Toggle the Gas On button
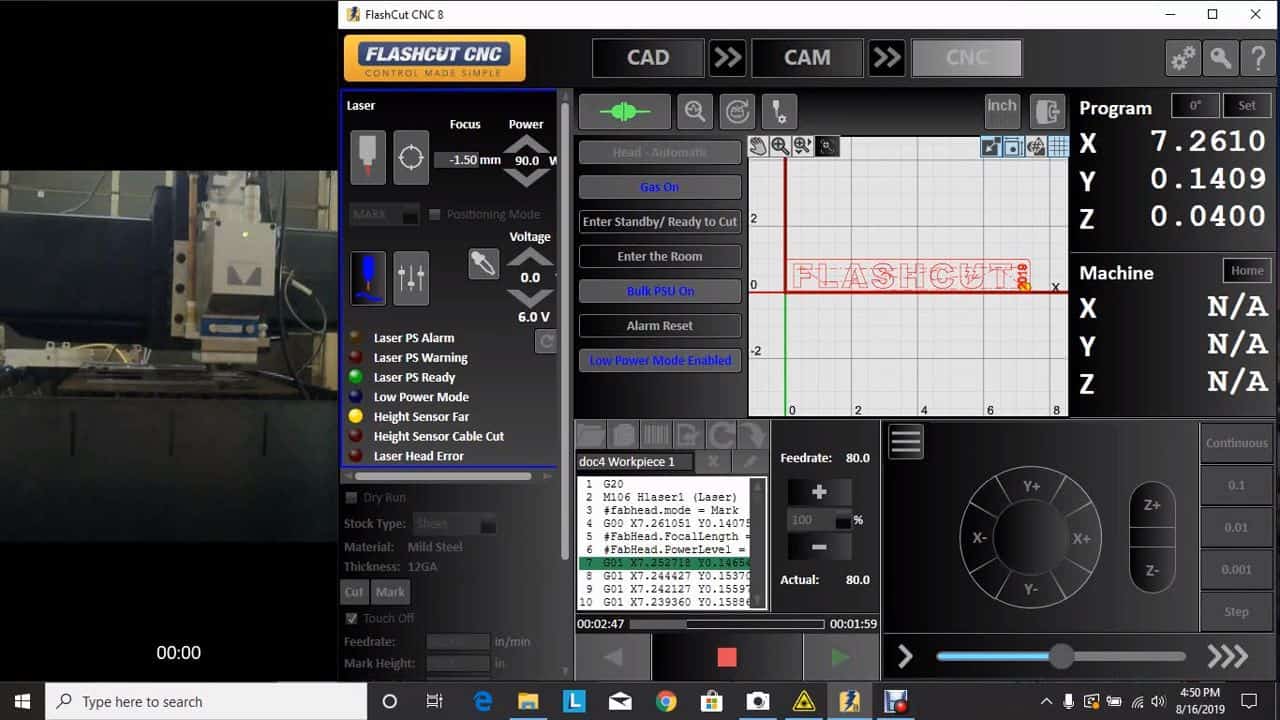Image resolution: width=1280 pixels, height=720 pixels. click(x=660, y=187)
